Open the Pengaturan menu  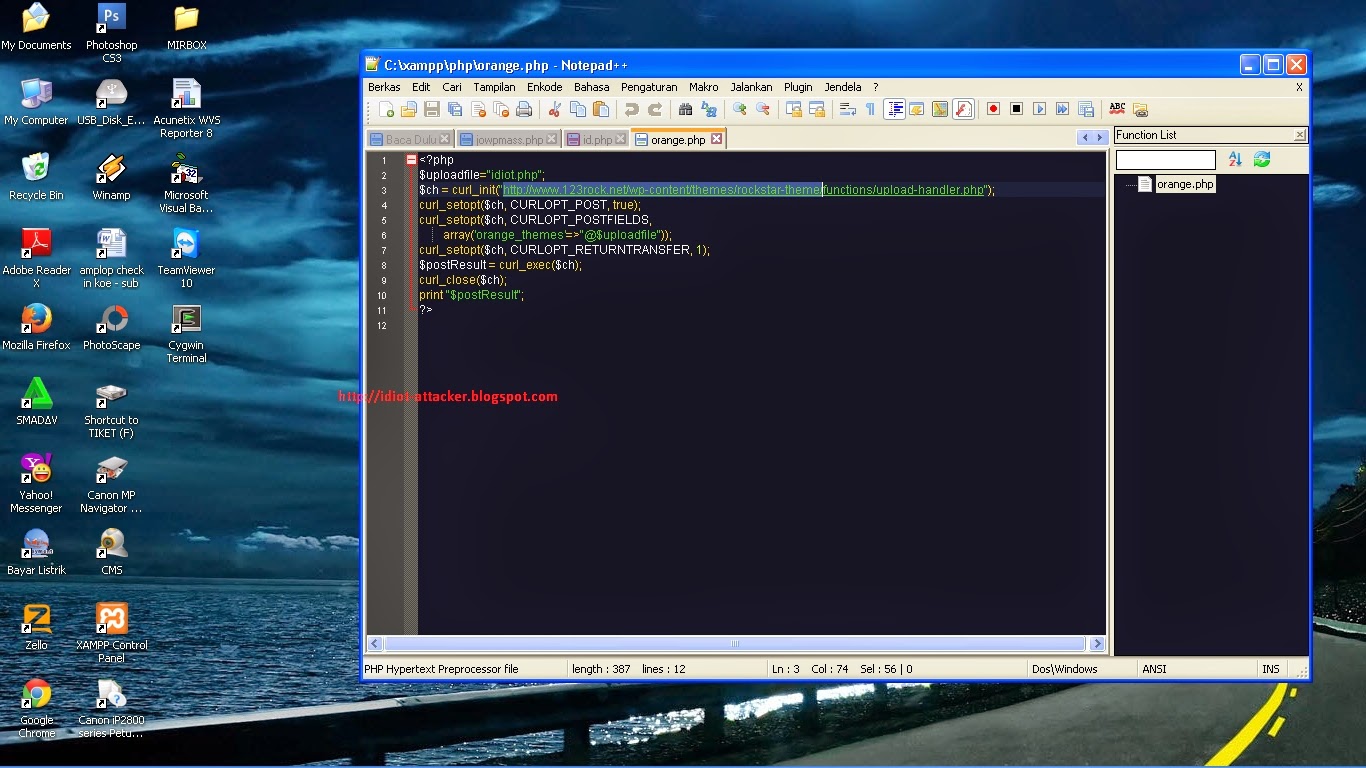pos(649,87)
